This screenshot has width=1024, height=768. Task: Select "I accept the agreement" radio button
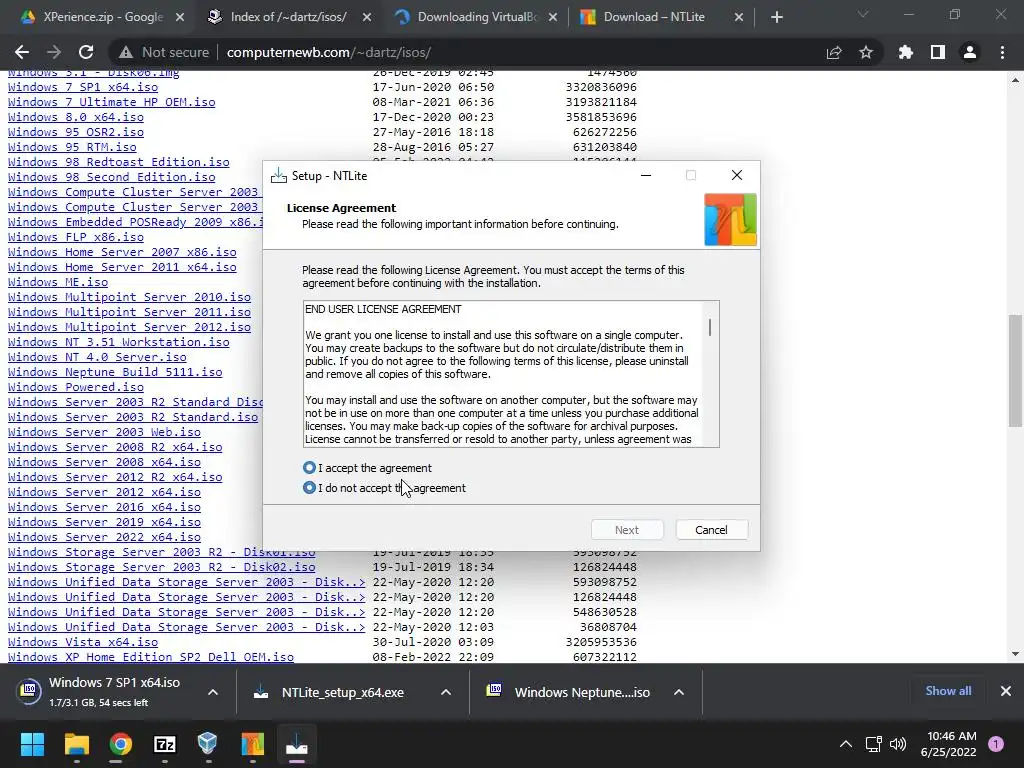point(309,468)
